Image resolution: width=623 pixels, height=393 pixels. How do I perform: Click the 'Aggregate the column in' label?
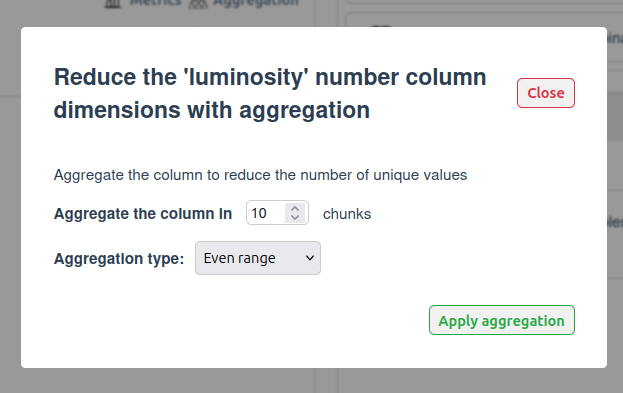pos(143,214)
